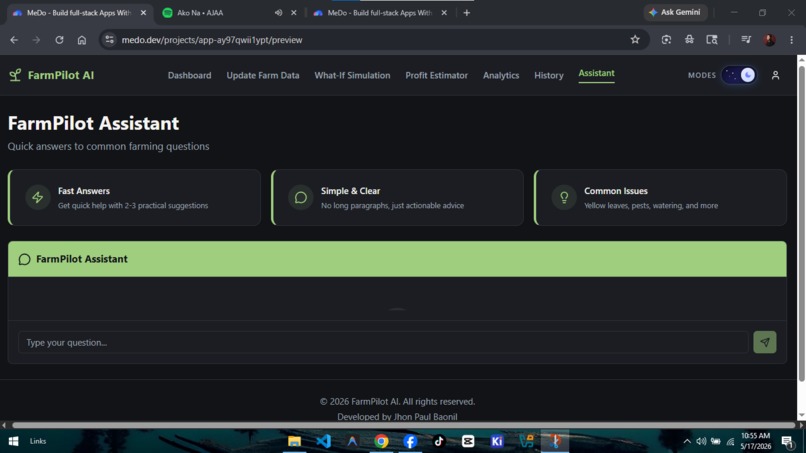The width and height of the screenshot is (806, 453).
Task: Click the 'Fast Answers' card title
Action: (x=84, y=191)
